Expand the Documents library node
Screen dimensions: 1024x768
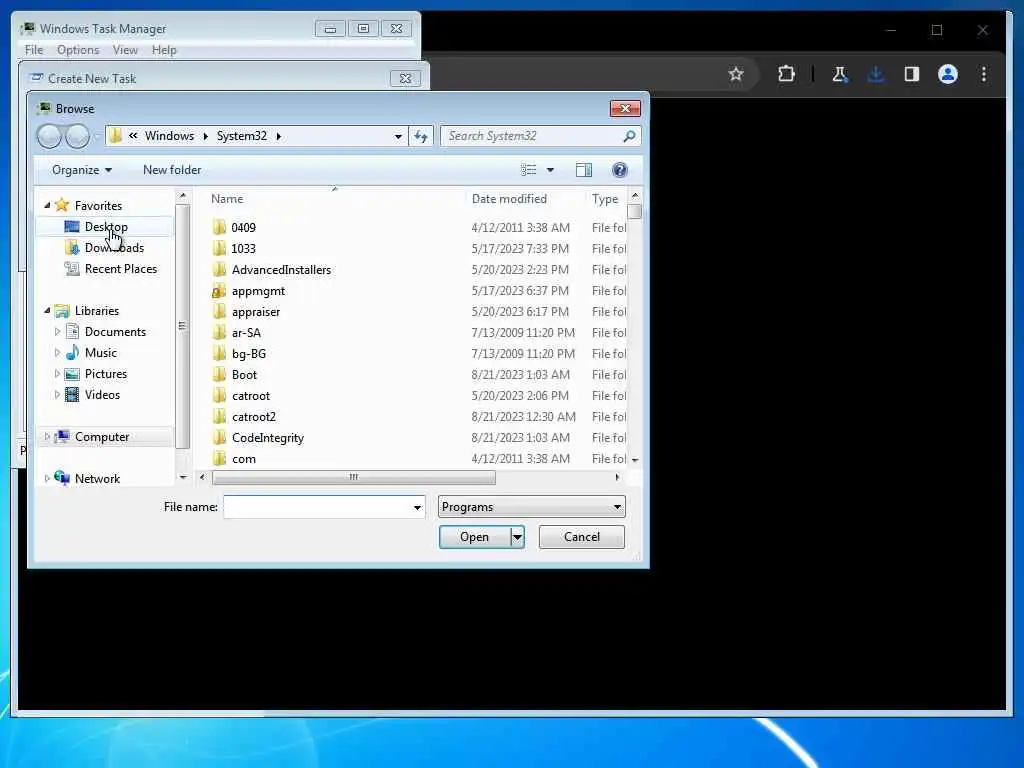(x=57, y=332)
